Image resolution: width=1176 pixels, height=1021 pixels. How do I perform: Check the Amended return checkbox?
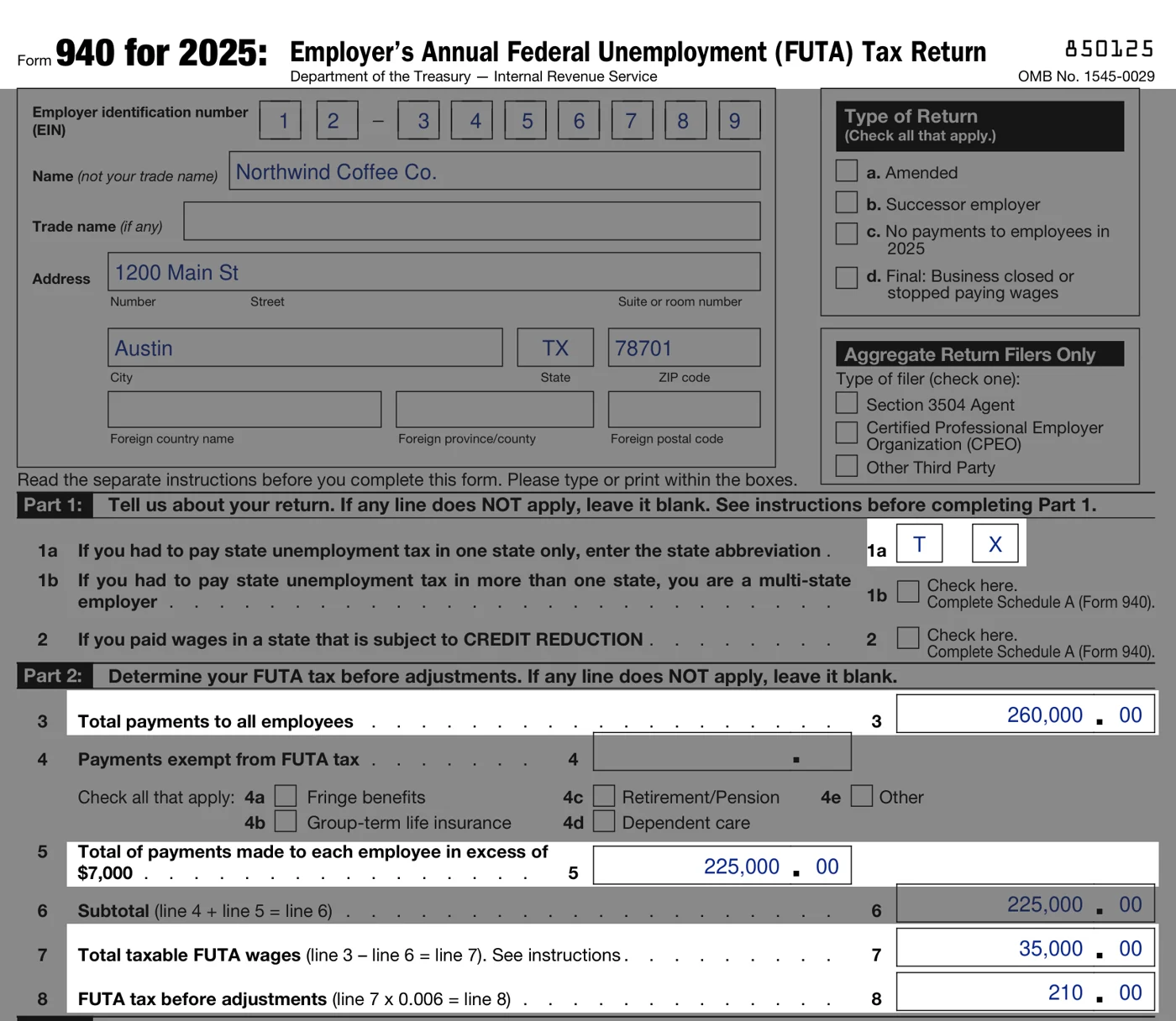(847, 171)
